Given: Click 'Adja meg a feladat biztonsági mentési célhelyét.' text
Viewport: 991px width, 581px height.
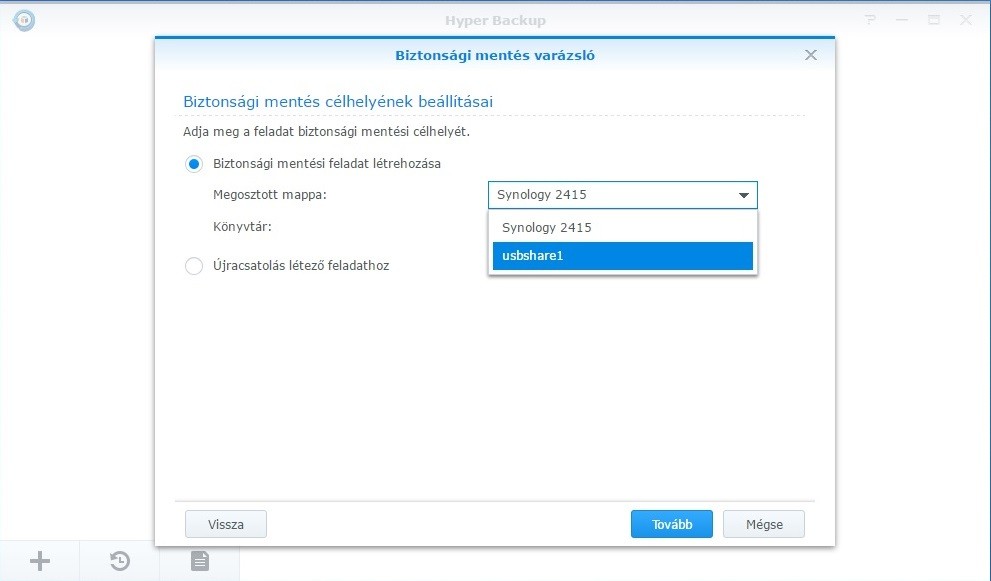Looking at the screenshot, I should click(326, 131).
